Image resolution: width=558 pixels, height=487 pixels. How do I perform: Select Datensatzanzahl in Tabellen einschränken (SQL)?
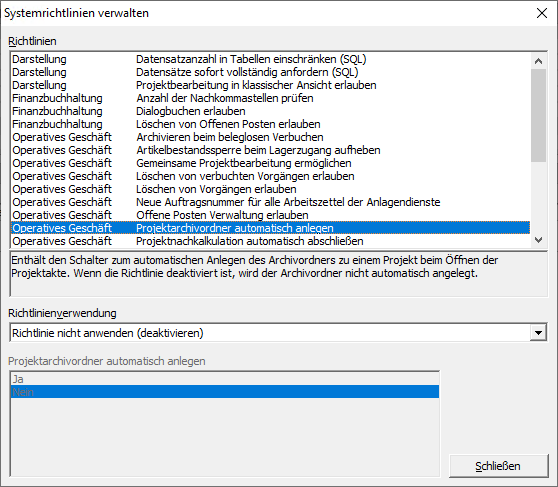(270, 59)
